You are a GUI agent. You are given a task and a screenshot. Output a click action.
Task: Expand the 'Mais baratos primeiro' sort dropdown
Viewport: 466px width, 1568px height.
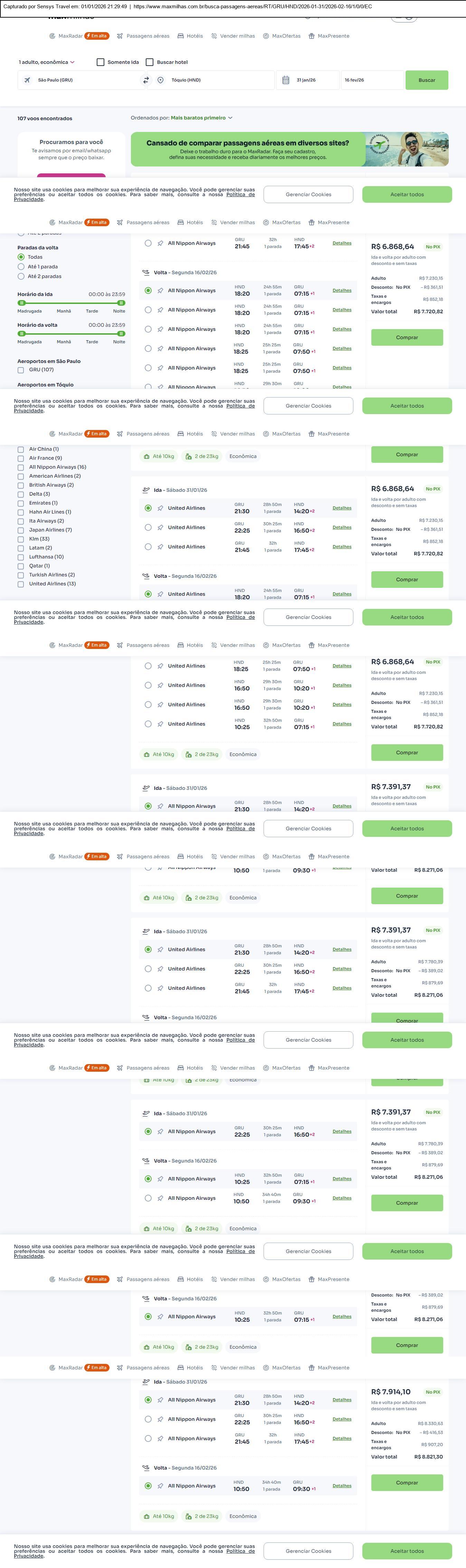[201, 118]
